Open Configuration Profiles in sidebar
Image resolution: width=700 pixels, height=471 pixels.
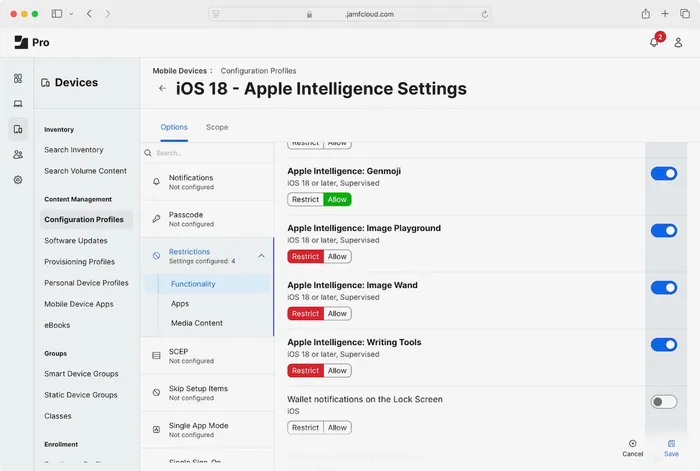click(x=86, y=220)
